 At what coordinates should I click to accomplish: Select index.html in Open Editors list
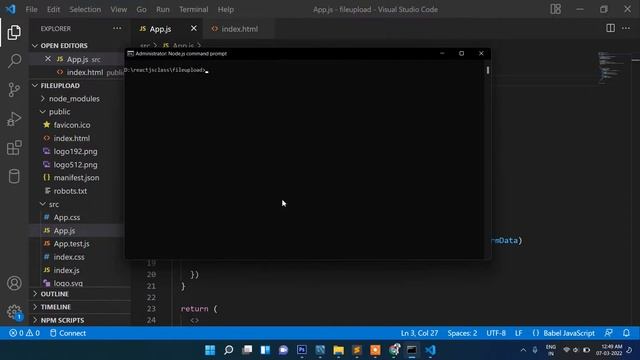(x=85, y=72)
